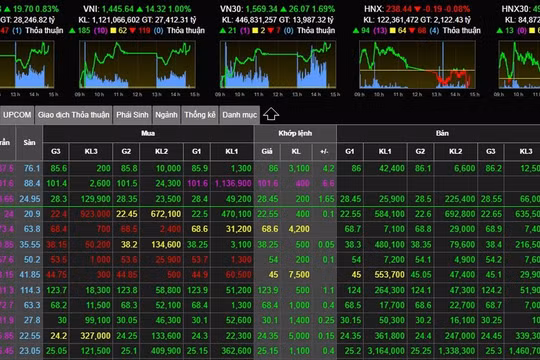Image resolution: width=540 pixels, height=360 pixels.
Task: Sort by the +/- column header
Action: pyautogui.click(x=324, y=151)
